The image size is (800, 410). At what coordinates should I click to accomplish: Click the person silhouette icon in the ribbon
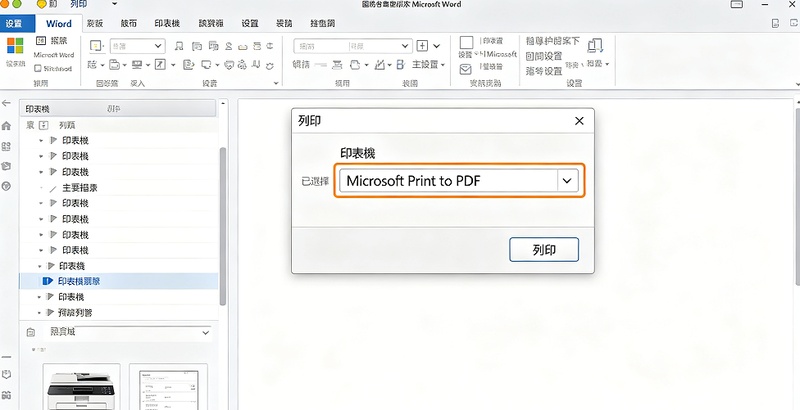(229, 46)
